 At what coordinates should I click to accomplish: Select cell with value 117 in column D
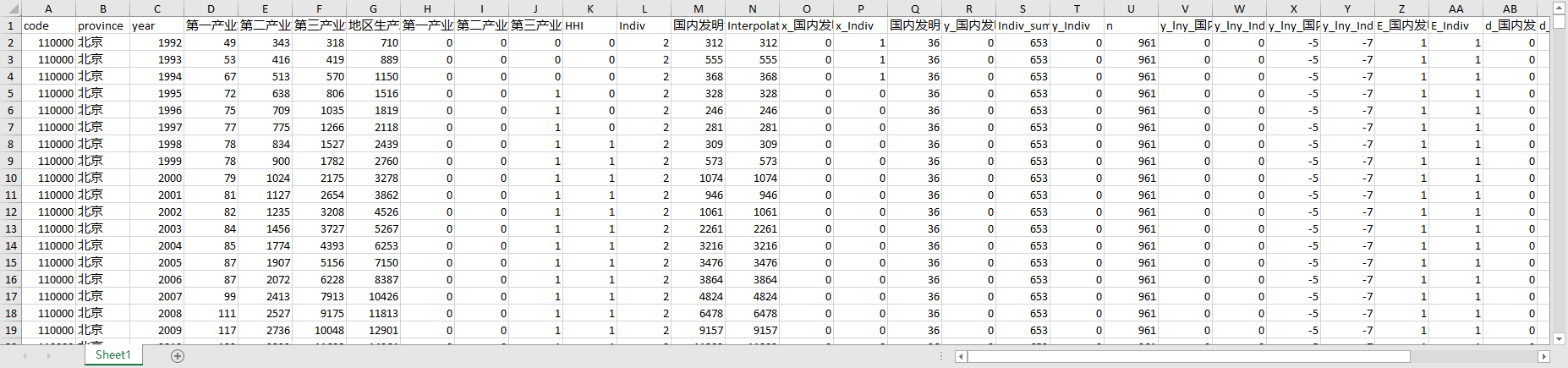[x=211, y=330]
